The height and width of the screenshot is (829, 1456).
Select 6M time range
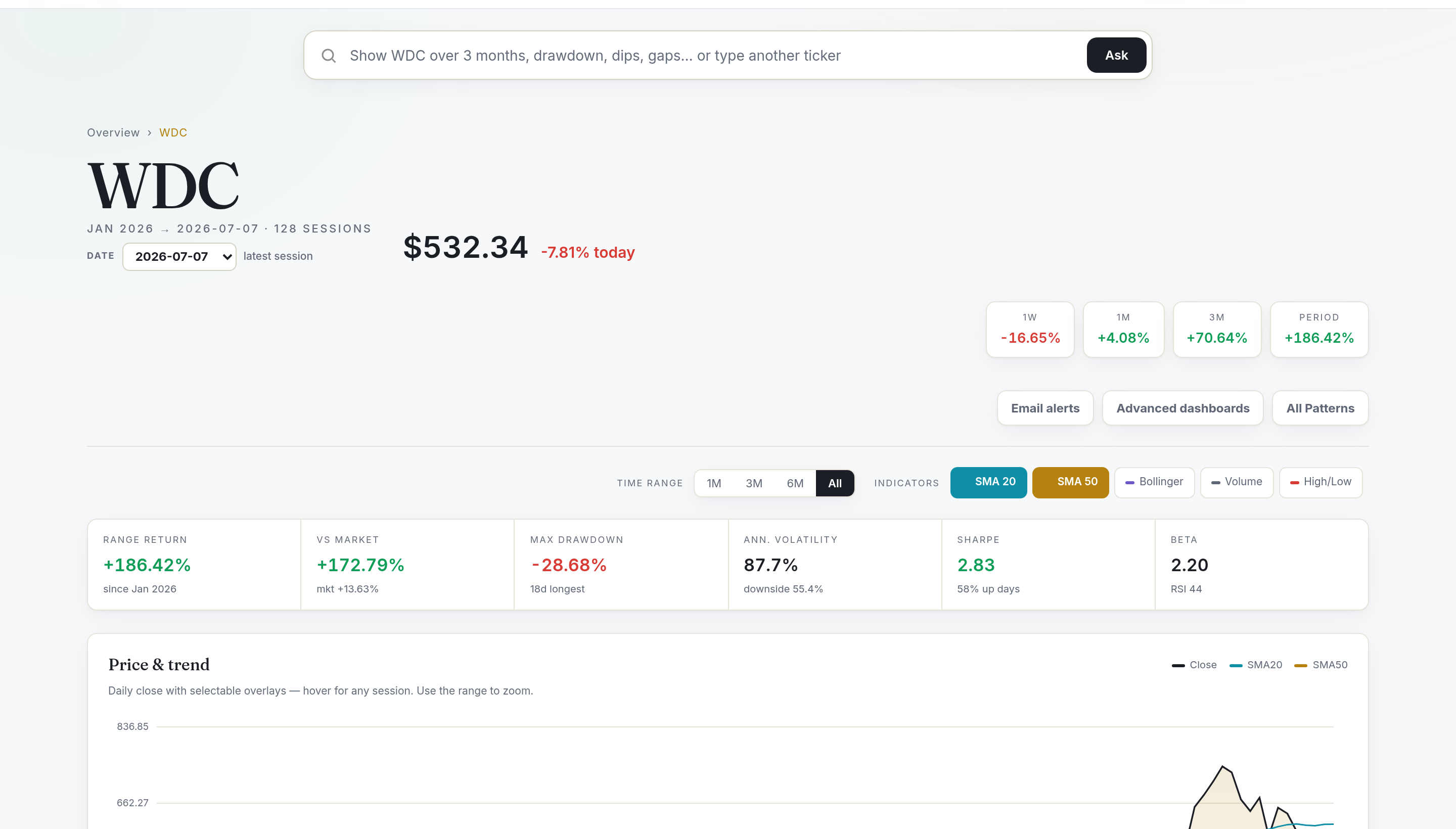(x=795, y=483)
